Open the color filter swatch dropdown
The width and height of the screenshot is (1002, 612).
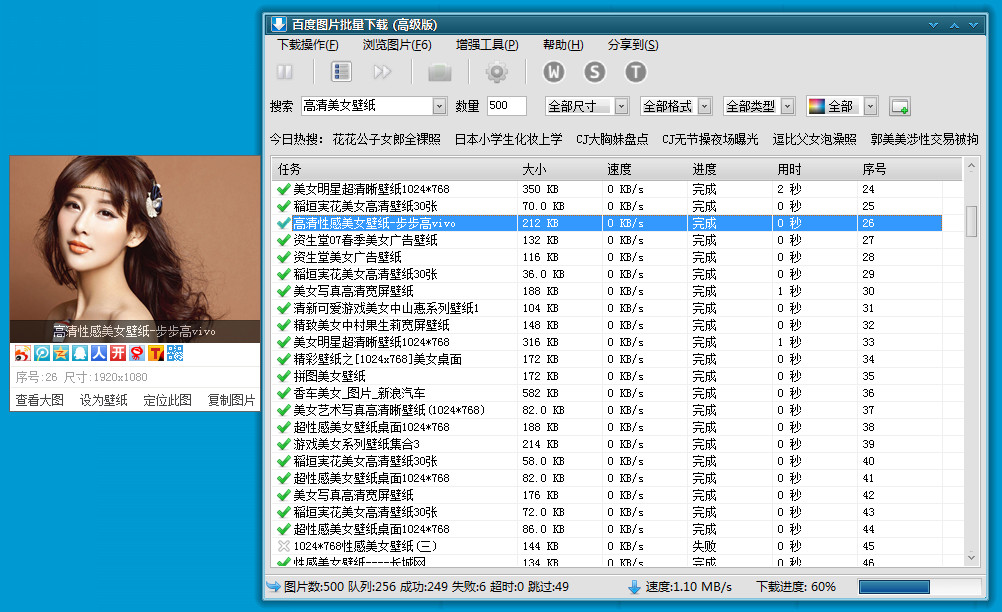(x=870, y=106)
